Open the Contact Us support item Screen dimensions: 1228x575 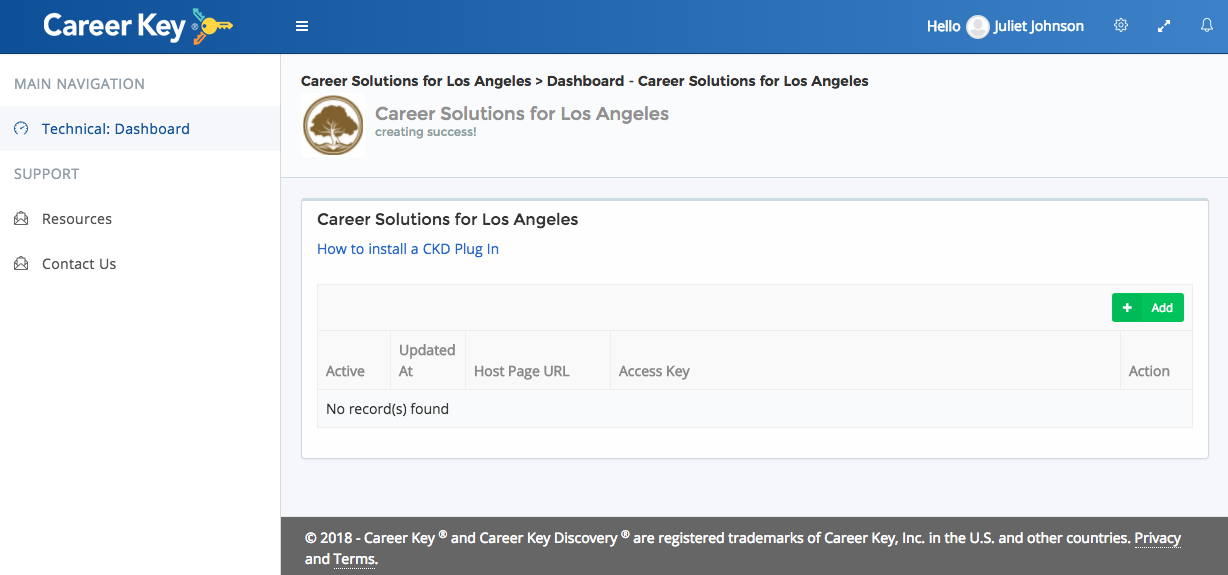pos(140,264)
